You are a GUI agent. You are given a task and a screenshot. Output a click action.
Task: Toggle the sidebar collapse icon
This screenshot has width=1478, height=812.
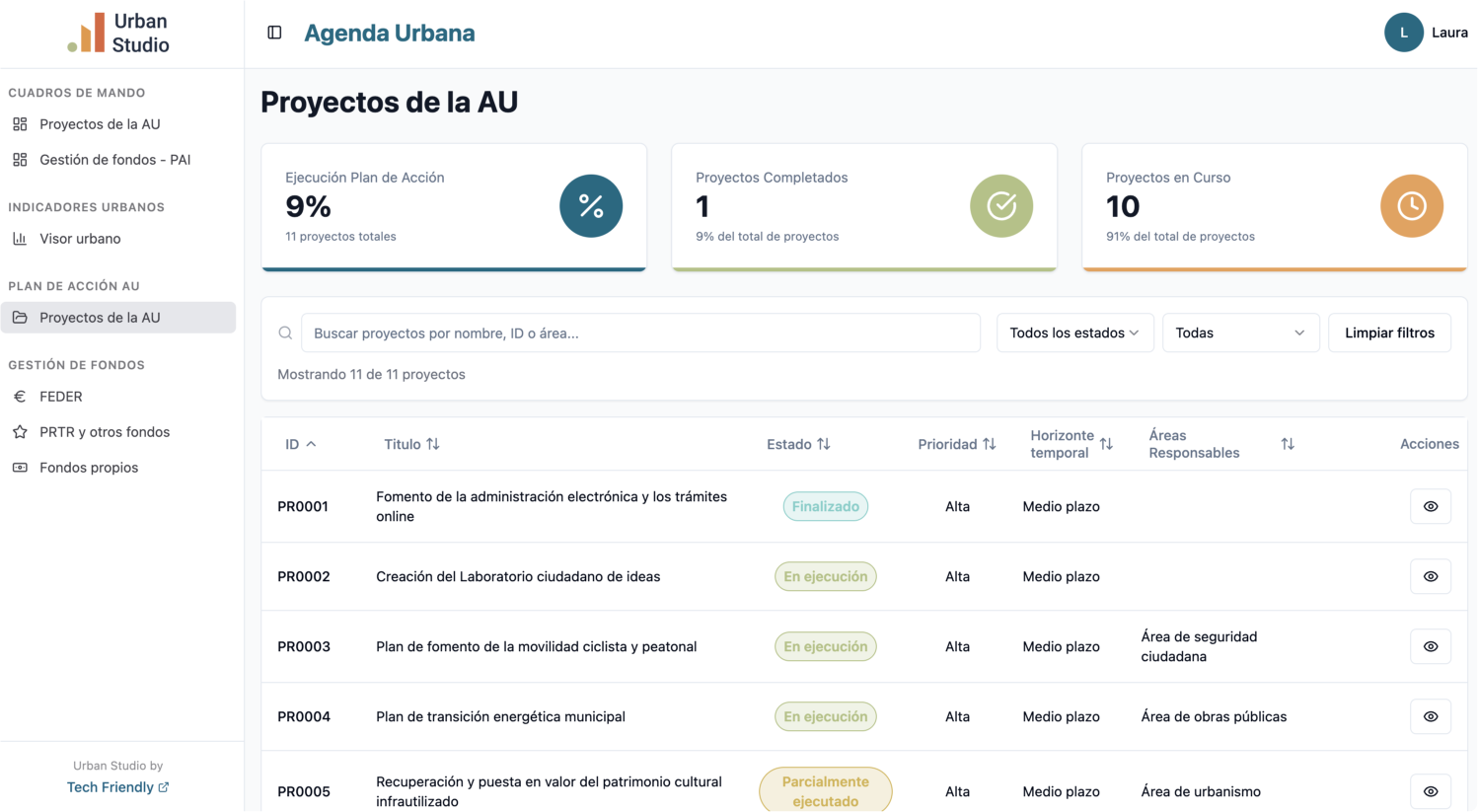point(274,33)
